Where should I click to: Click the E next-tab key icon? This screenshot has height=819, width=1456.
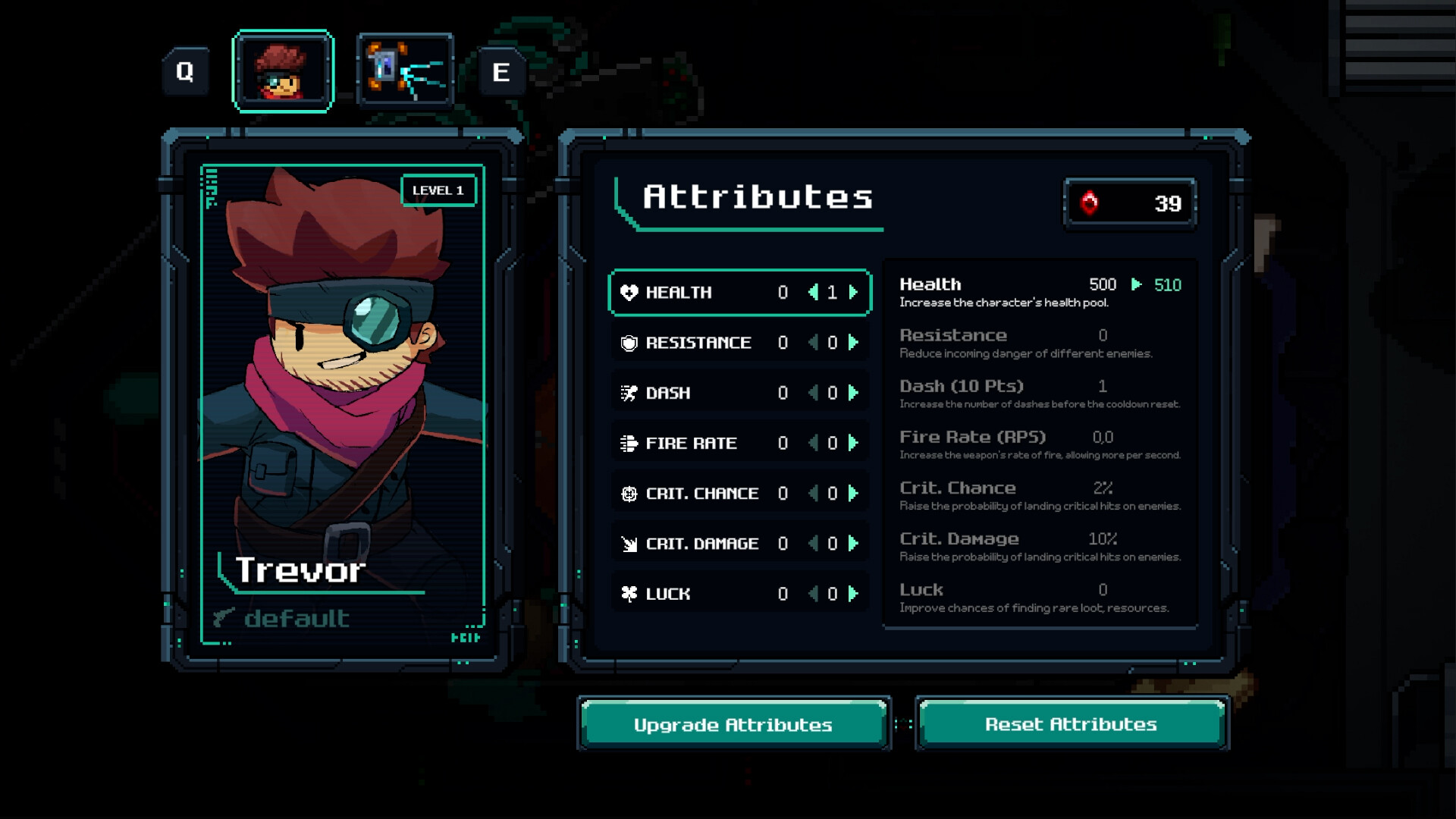[x=500, y=72]
